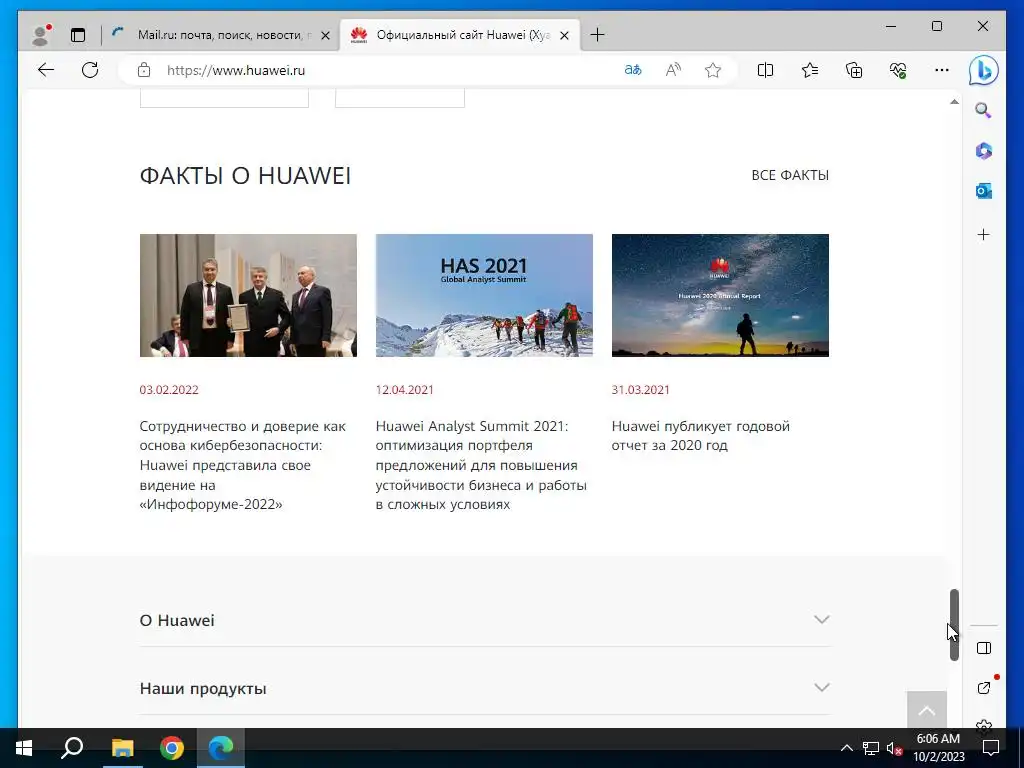The height and width of the screenshot is (768, 1024).
Task: Show hidden system tray icons
Action: [846, 748]
